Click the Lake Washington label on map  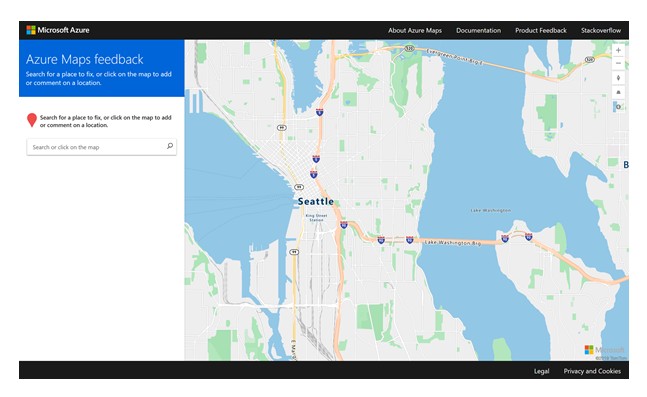pos(491,210)
